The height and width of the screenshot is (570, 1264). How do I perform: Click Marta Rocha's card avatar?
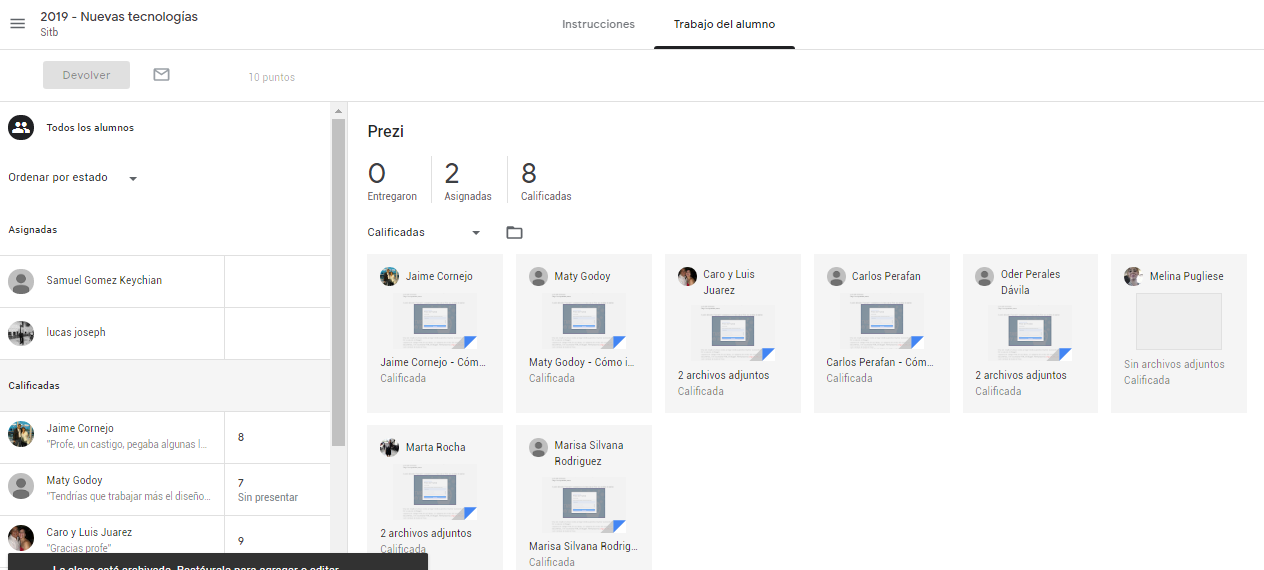390,447
